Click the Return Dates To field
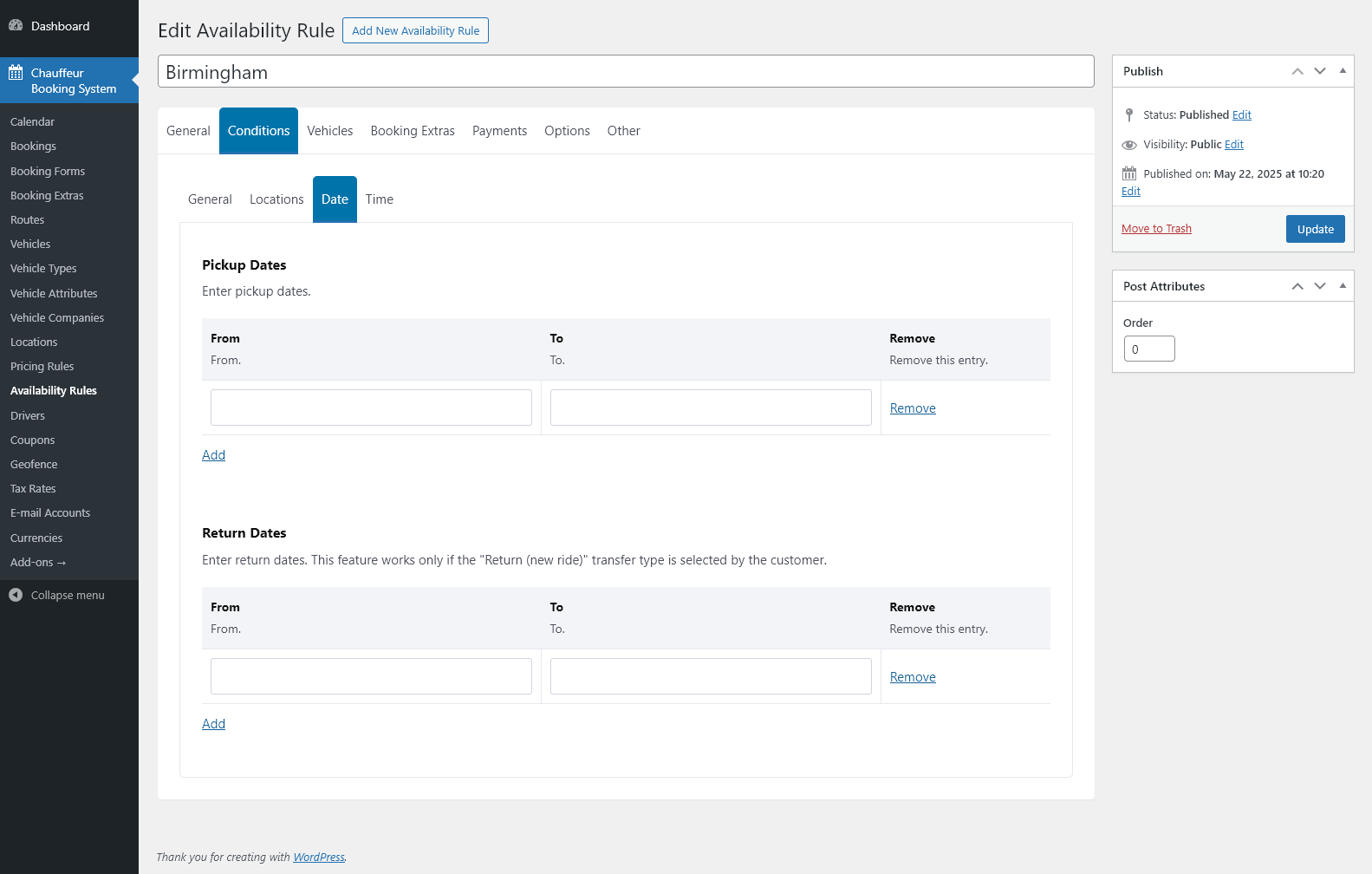The image size is (1372, 874). pos(711,676)
